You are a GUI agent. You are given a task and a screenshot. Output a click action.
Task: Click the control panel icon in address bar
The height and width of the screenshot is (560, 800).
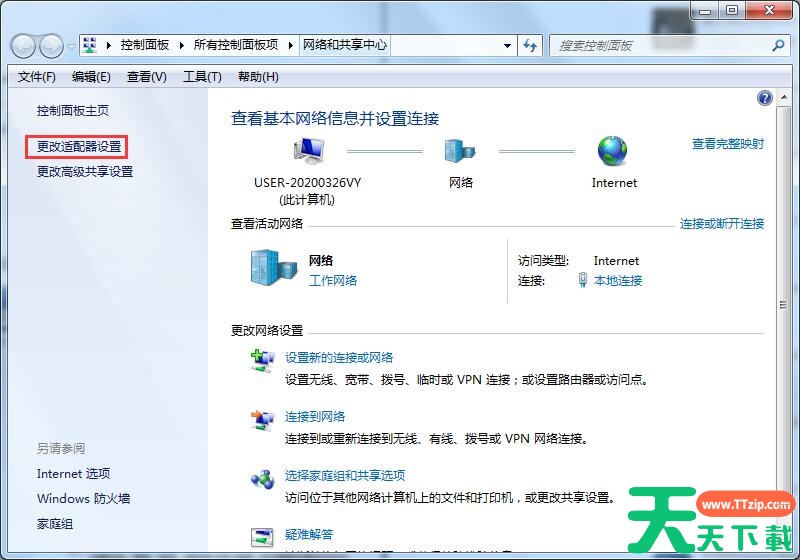(x=90, y=45)
